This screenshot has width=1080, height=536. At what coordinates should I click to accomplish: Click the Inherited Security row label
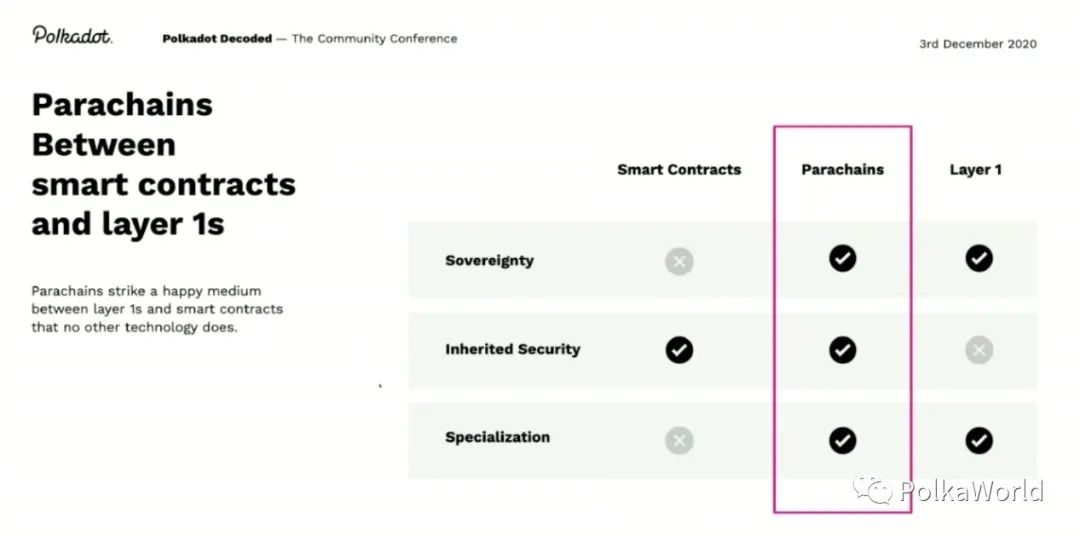pos(512,349)
